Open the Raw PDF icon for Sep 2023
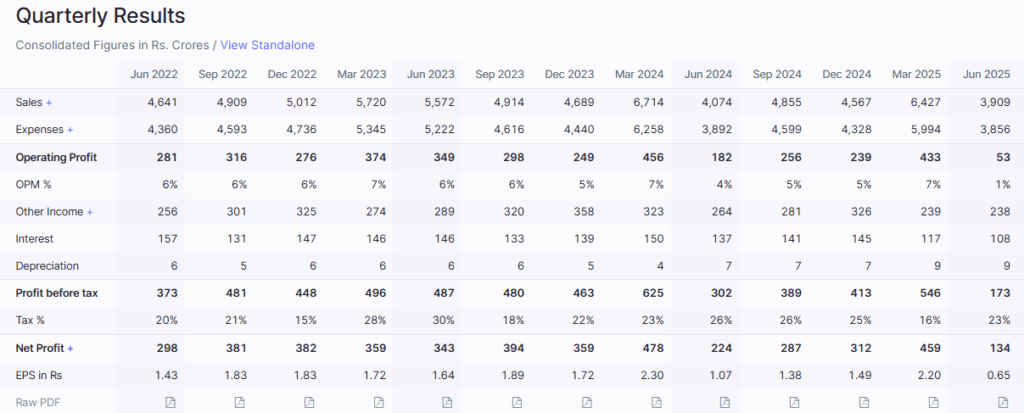 point(517,402)
